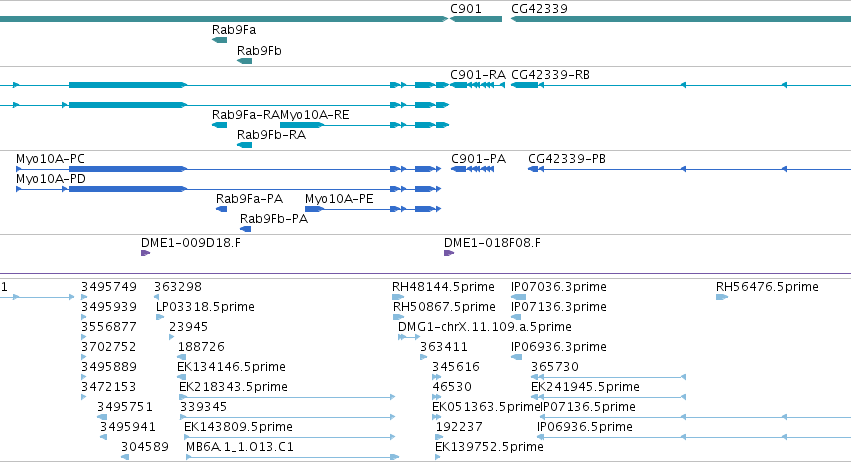Screen dimensions: 851x462
Task: Select MB6A.1_1.013.C1 feature label
Action: click(x=240, y=447)
